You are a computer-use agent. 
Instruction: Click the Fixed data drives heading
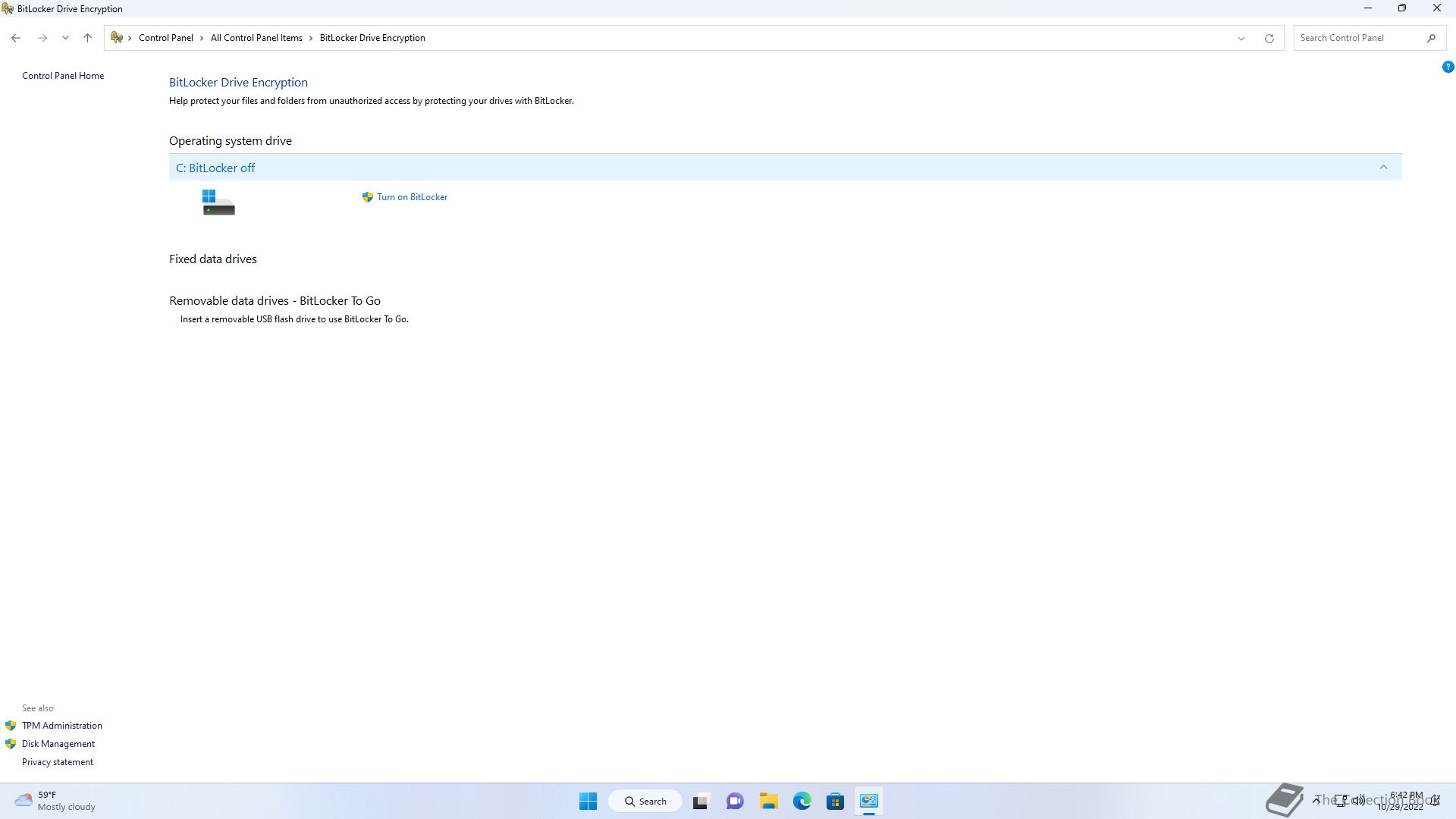coord(213,259)
